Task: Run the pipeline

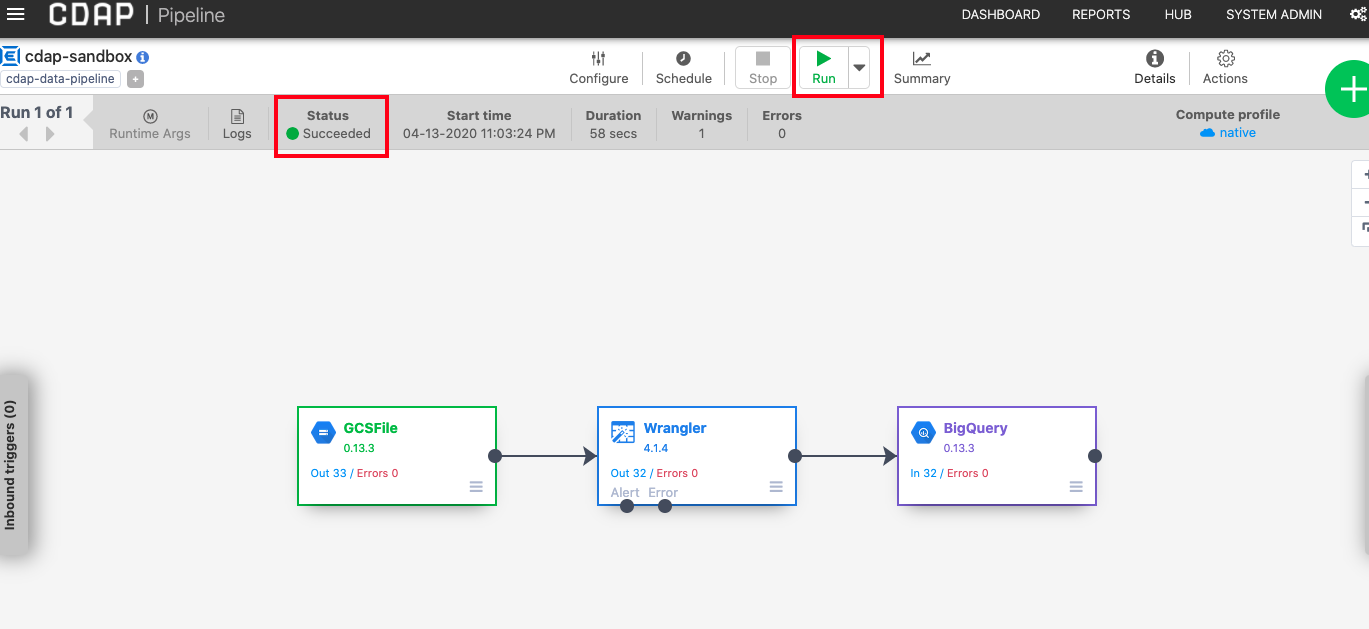Action: (x=824, y=68)
